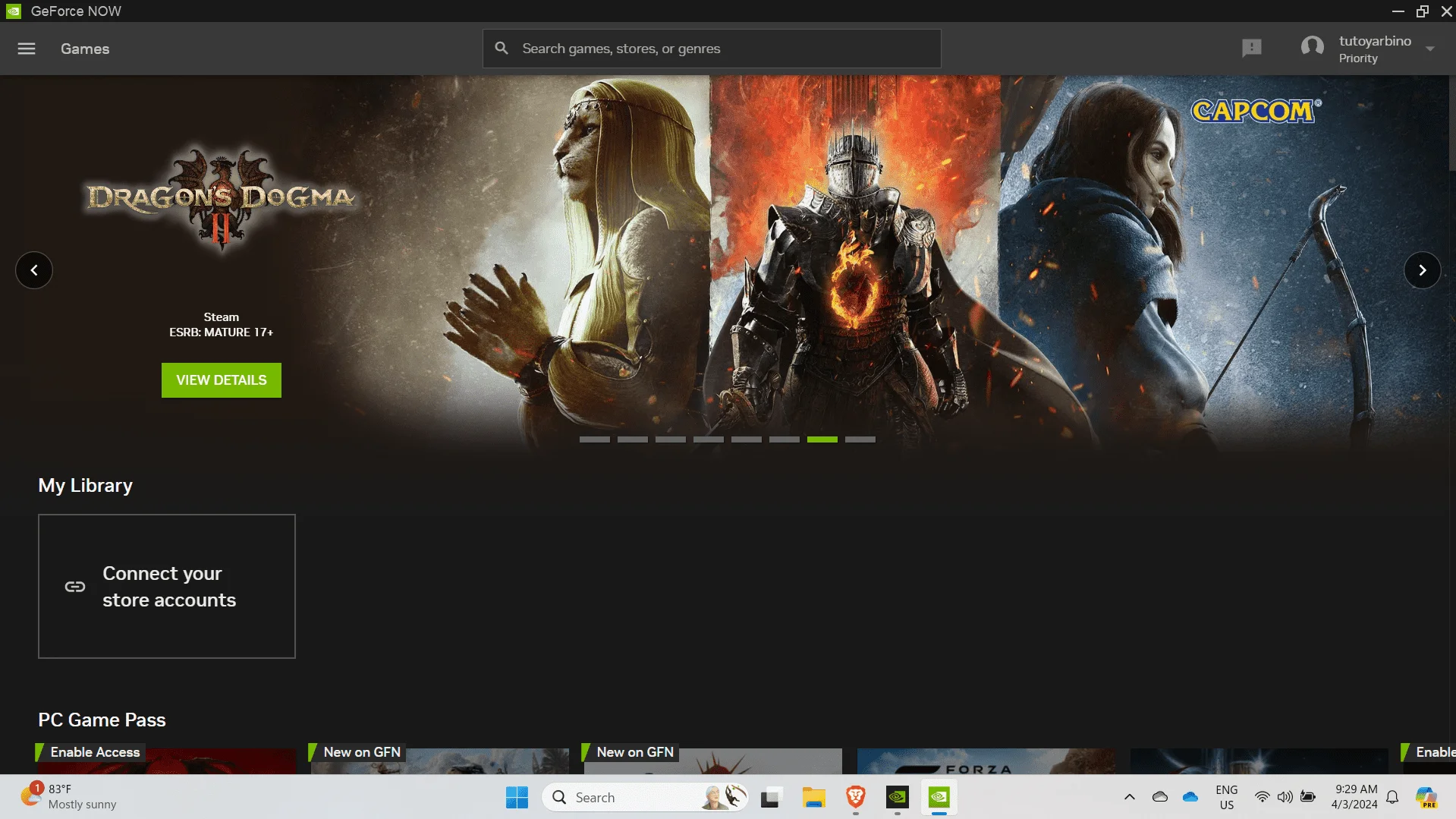
Task: Click the volume speaker tray icon
Action: [1285, 797]
